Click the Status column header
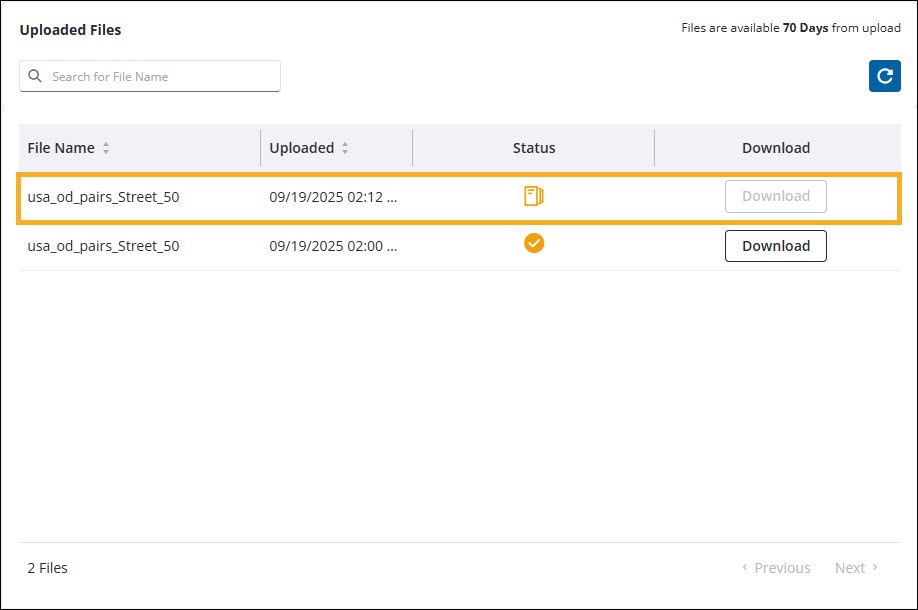The width and height of the screenshot is (918, 610). tap(534, 147)
